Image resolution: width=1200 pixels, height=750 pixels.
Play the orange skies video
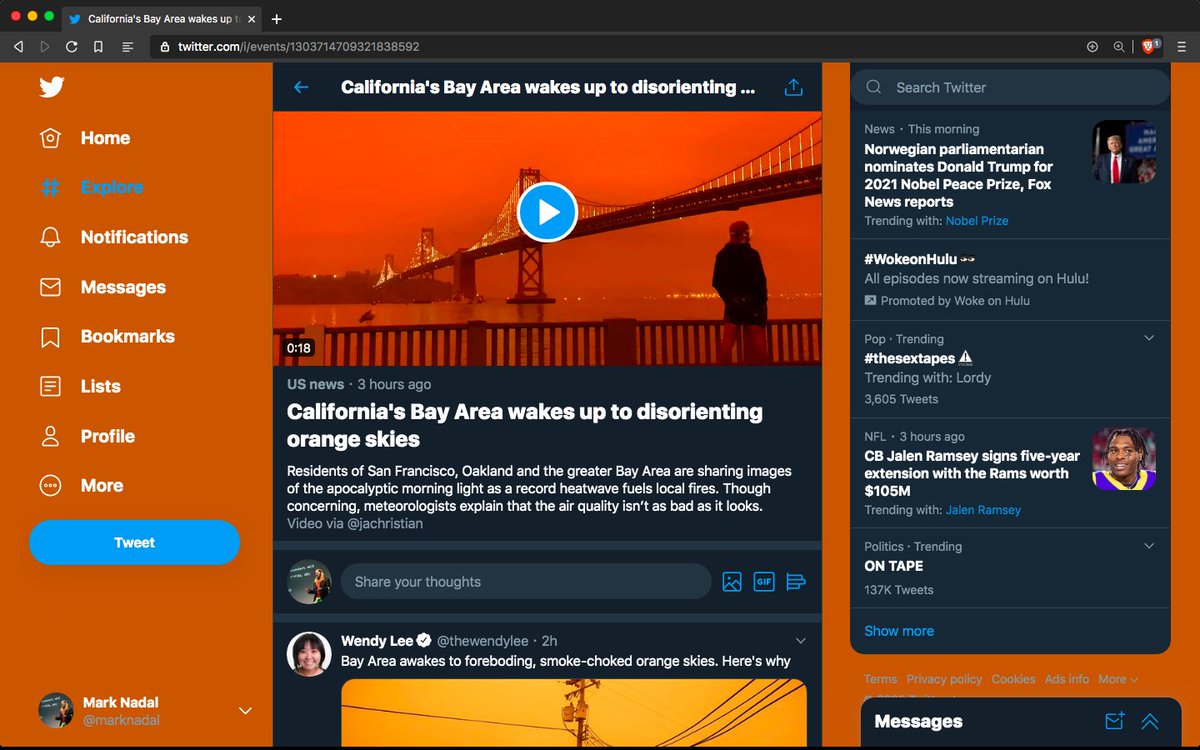click(547, 212)
